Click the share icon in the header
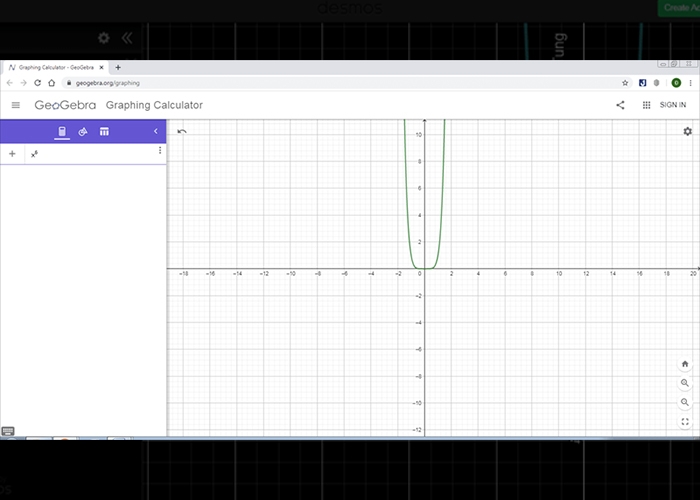The height and width of the screenshot is (500, 700). (620, 105)
